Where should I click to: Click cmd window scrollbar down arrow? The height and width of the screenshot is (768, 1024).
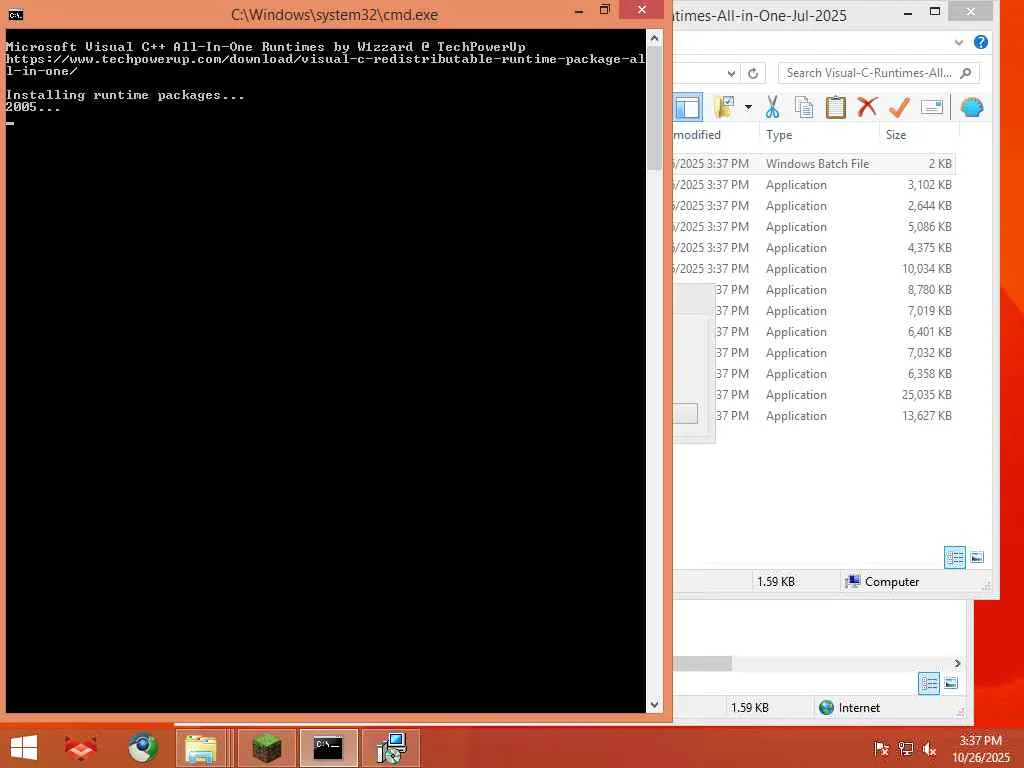(x=654, y=705)
